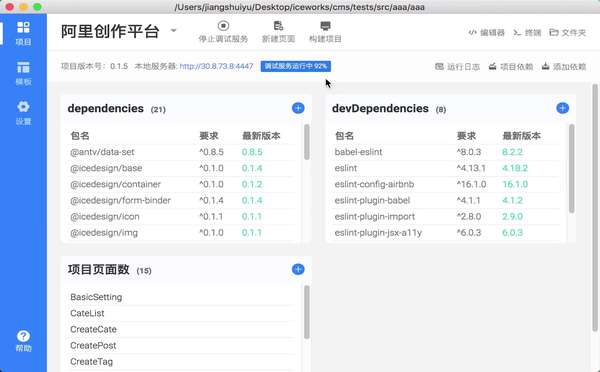
Task: Open 项目依赖 project dependencies
Action: click(511, 67)
